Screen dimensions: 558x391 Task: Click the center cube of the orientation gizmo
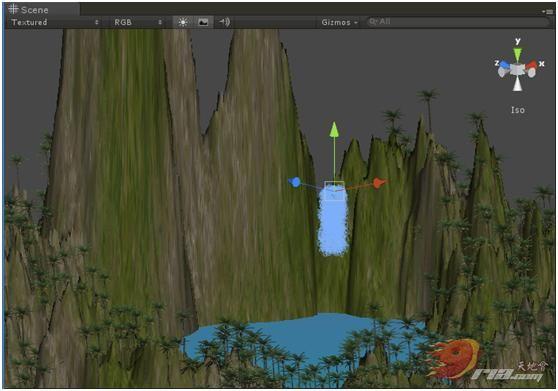coord(517,69)
